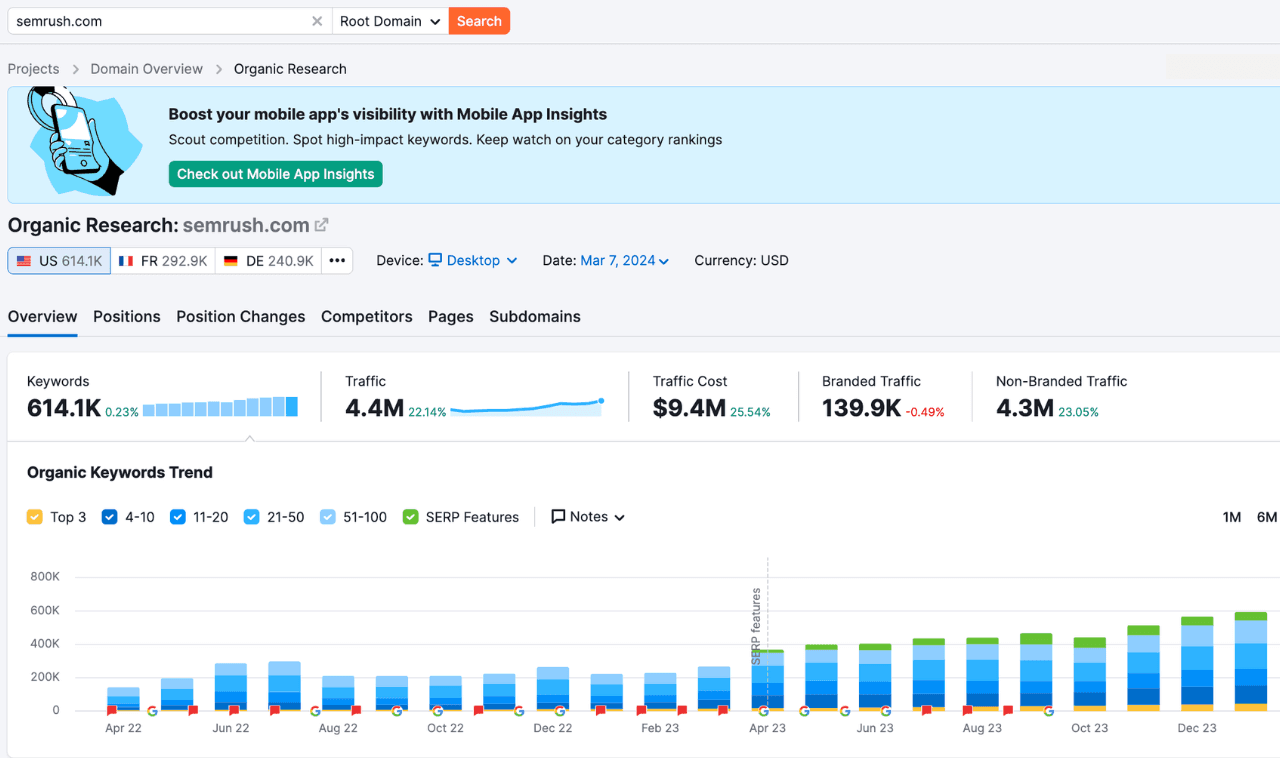Screen dimensions: 1280x758
Task: Click the Notes speech-bubble icon
Action: tap(559, 517)
